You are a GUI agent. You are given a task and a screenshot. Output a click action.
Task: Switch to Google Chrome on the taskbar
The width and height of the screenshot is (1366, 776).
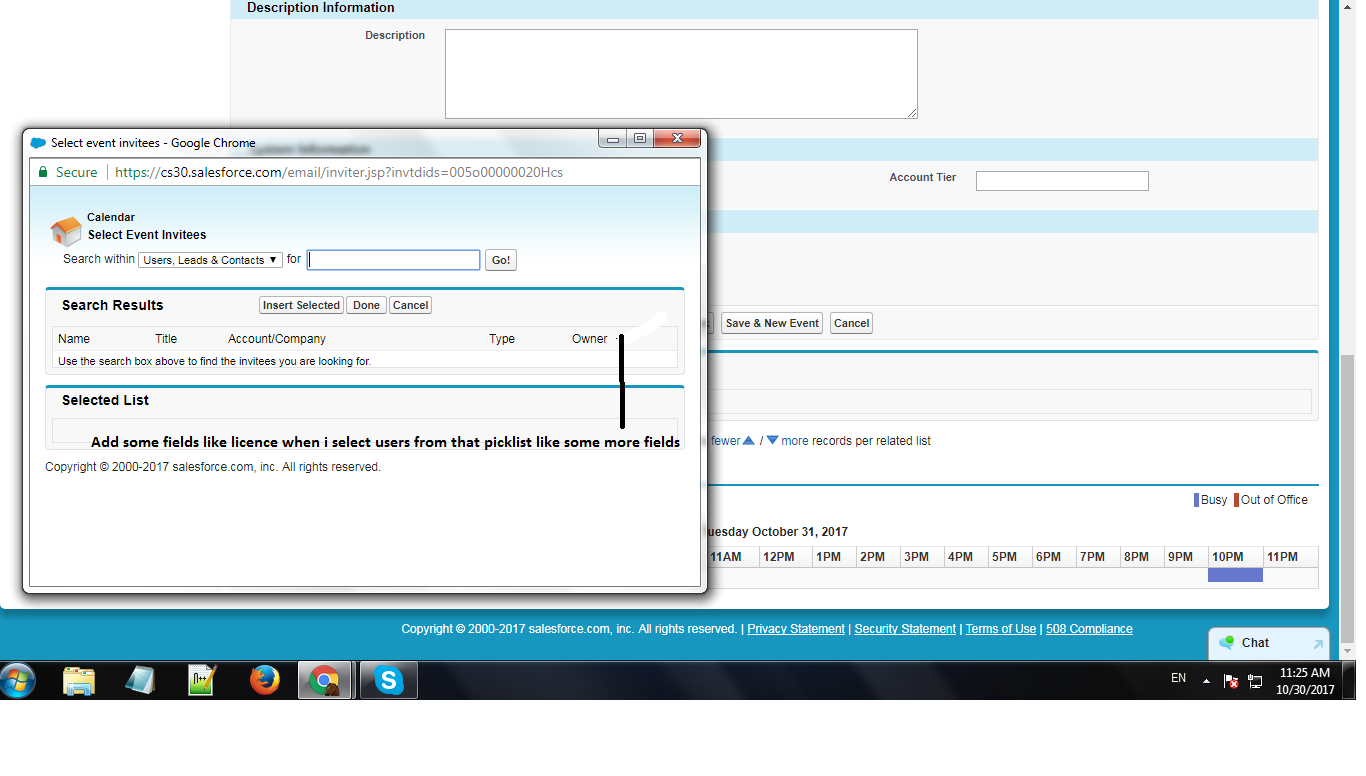coord(325,681)
